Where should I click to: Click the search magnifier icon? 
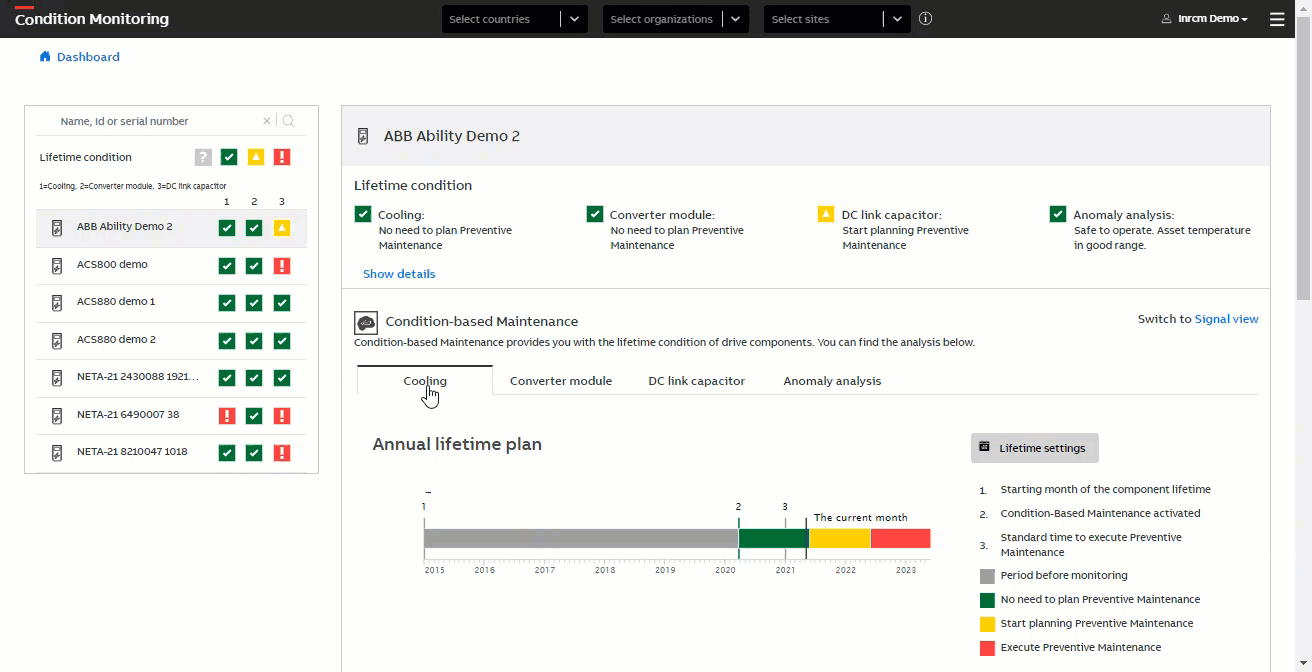(x=288, y=121)
